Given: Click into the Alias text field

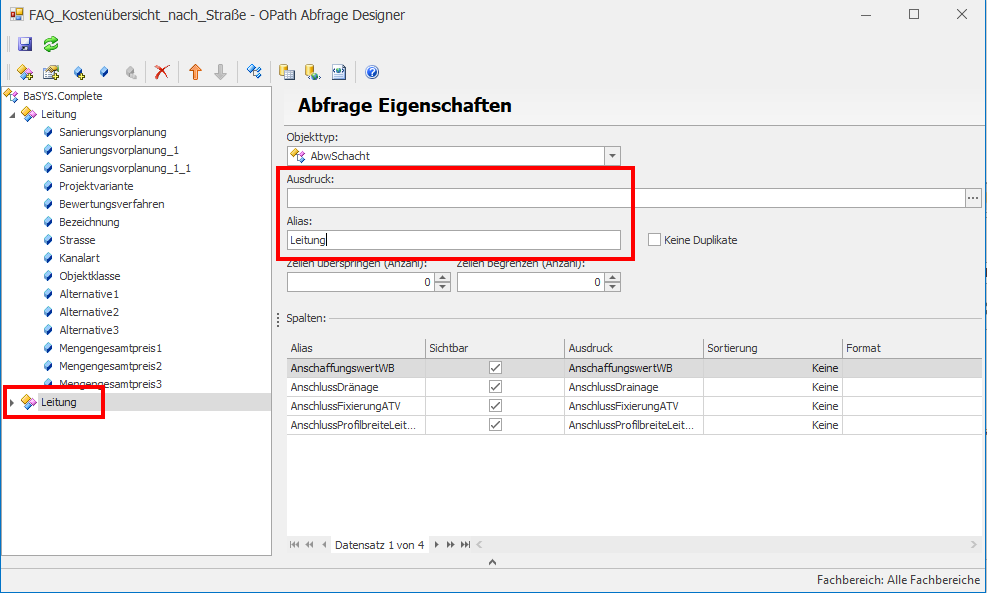Looking at the screenshot, I should coord(453,240).
